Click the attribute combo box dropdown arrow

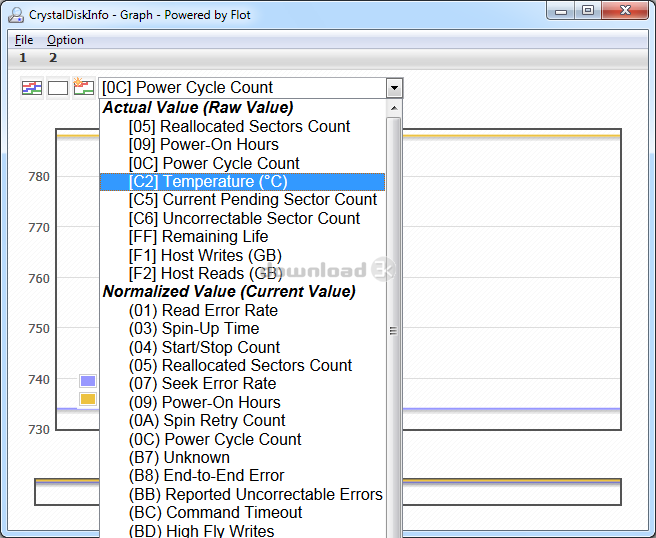pos(394,88)
